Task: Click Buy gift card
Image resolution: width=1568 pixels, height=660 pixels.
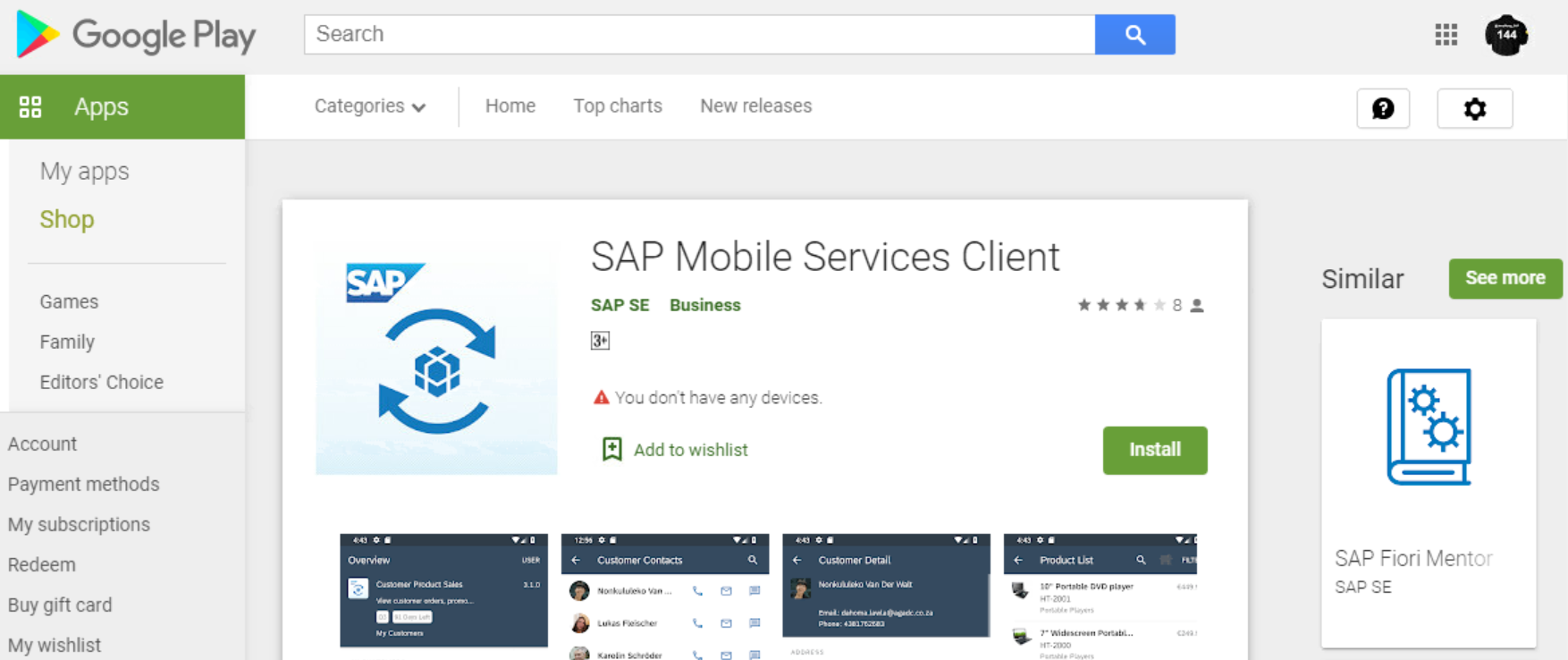Action: 60,605
